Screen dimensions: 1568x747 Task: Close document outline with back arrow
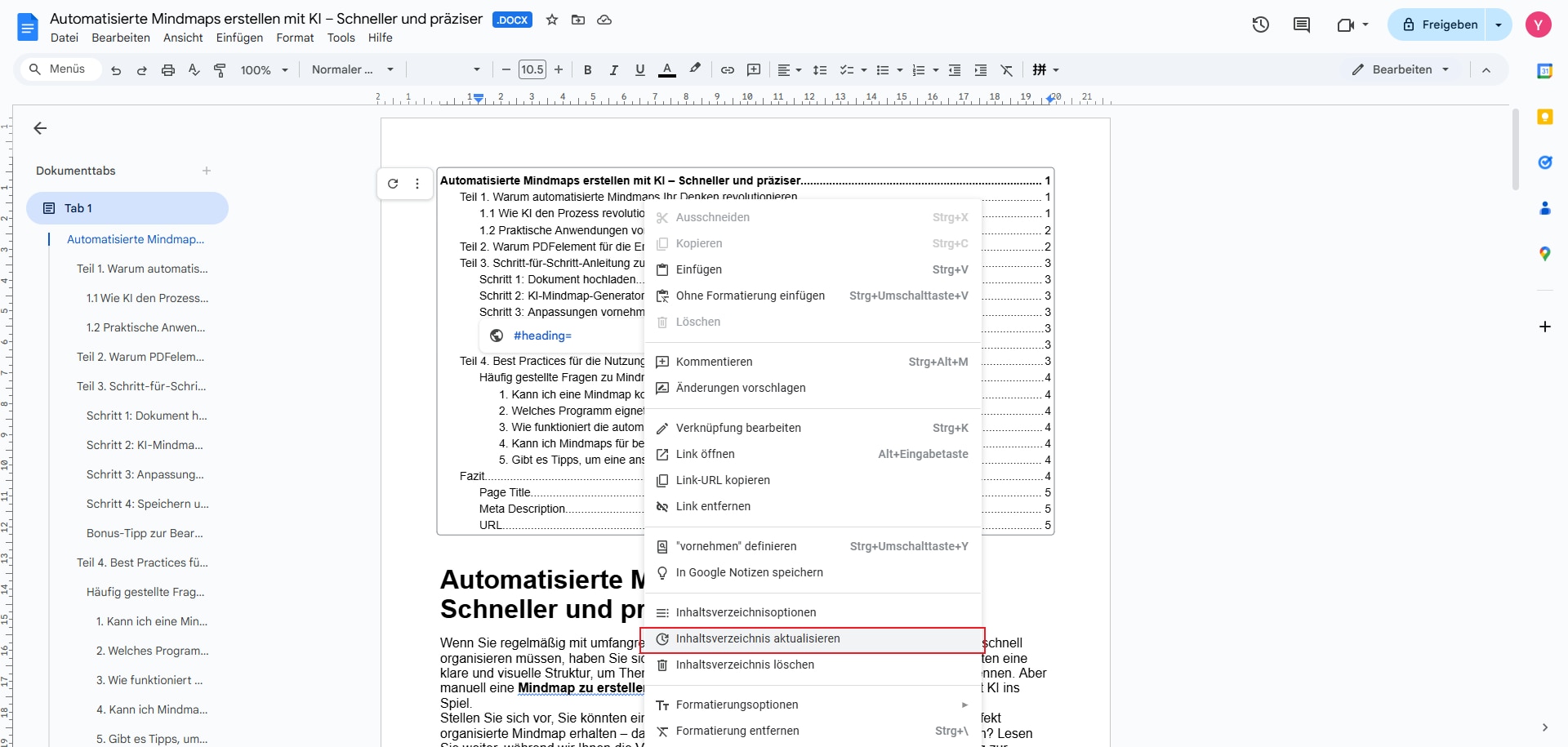(x=40, y=128)
